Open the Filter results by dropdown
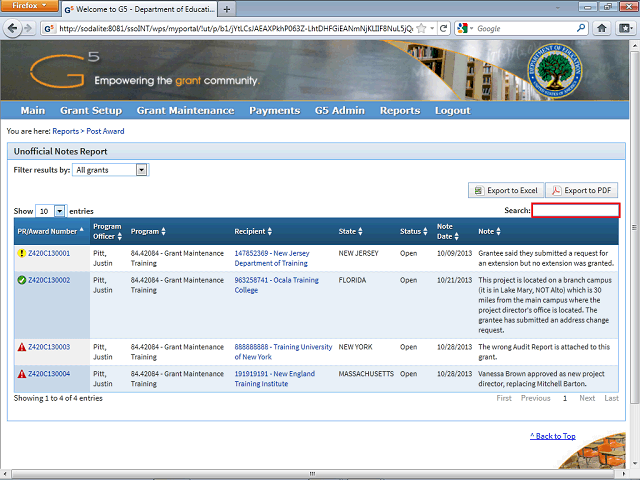This screenshot has width=640, height=480. tap(110, 170)
